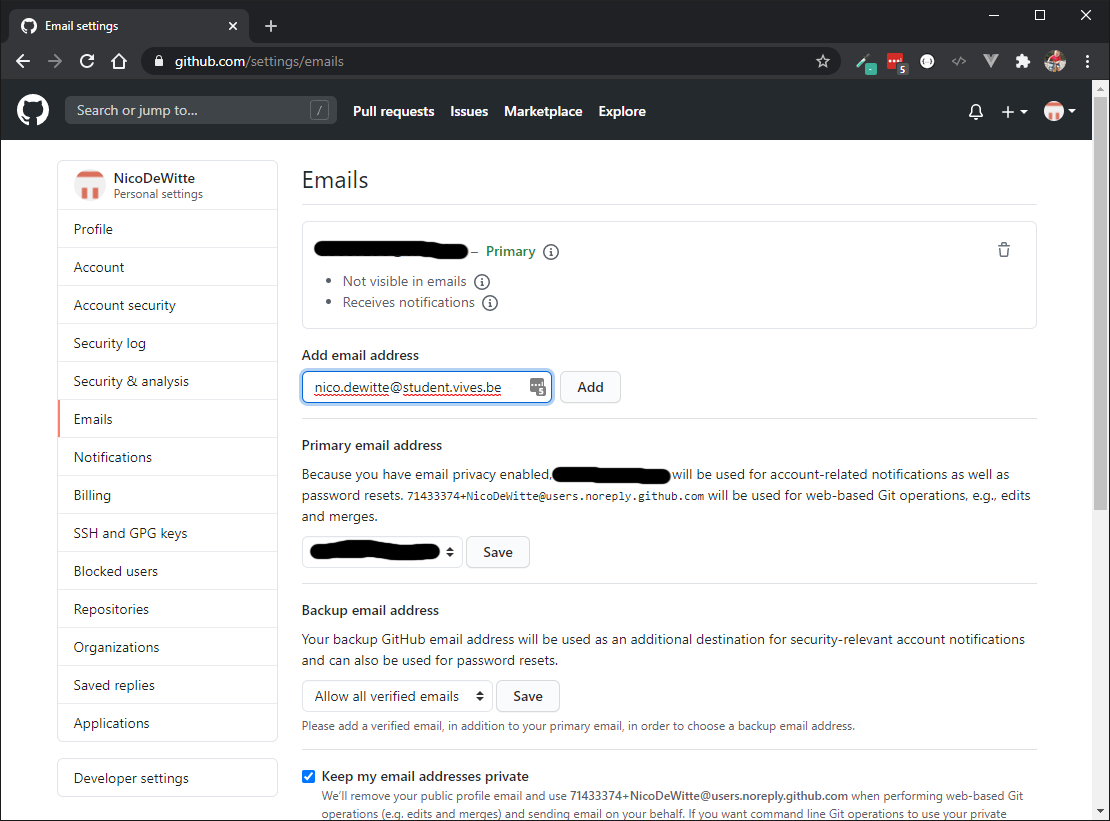The height and width of the screenshot is (821, 1110).
Task: Click info icon beside Not visible in emails
Action: click(482, 282)
